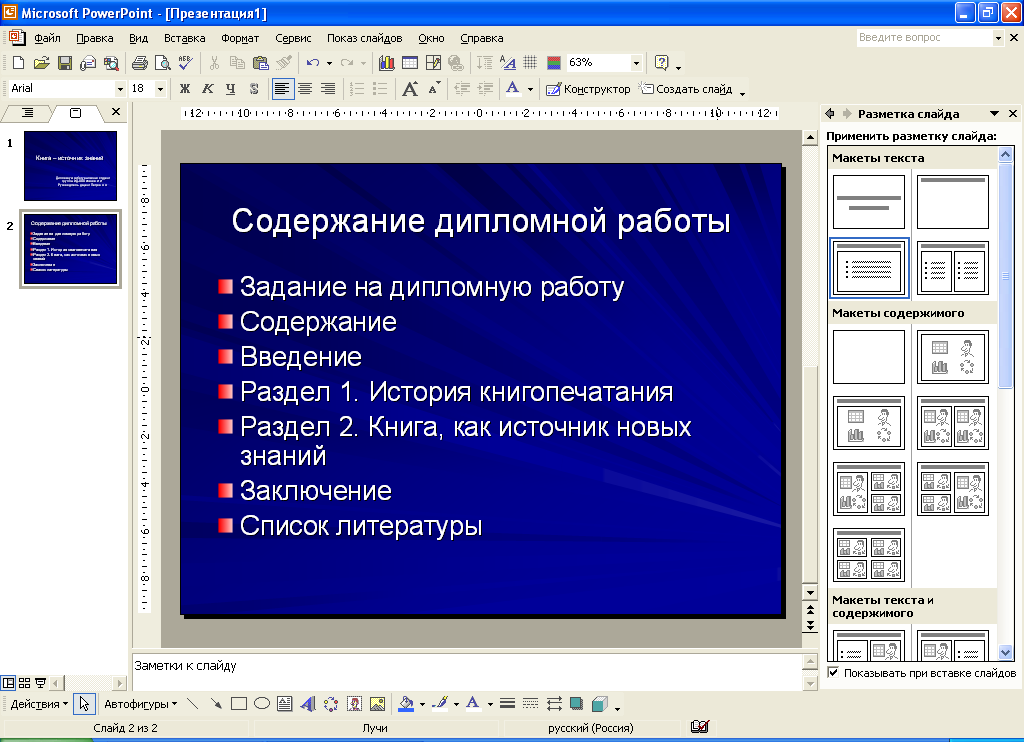Close the 'Разметка слайда' task pane
1024x742 pixels.
pyautogui.click(x=1013, y=114)
